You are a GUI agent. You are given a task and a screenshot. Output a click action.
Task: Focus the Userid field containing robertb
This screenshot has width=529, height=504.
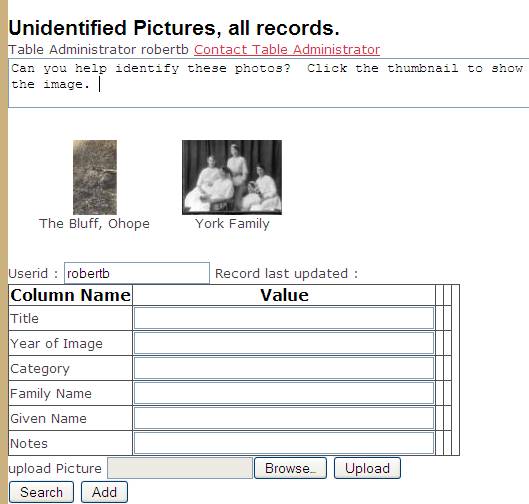coord(137,273)
